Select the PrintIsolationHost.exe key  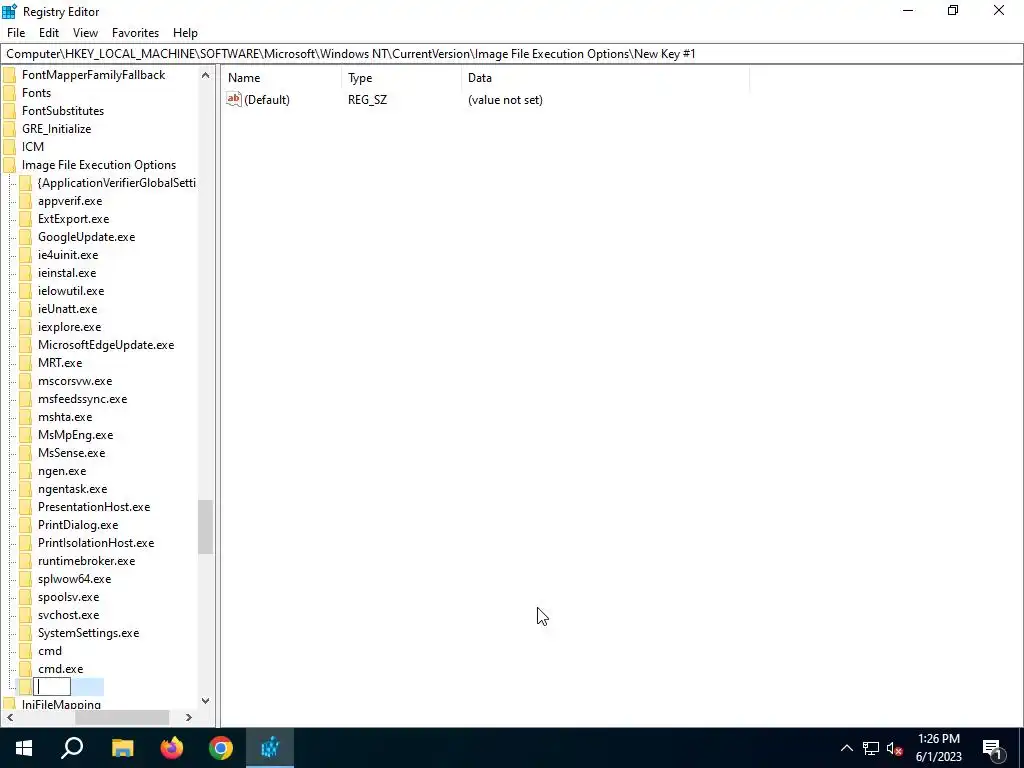(x=96, y=543)
